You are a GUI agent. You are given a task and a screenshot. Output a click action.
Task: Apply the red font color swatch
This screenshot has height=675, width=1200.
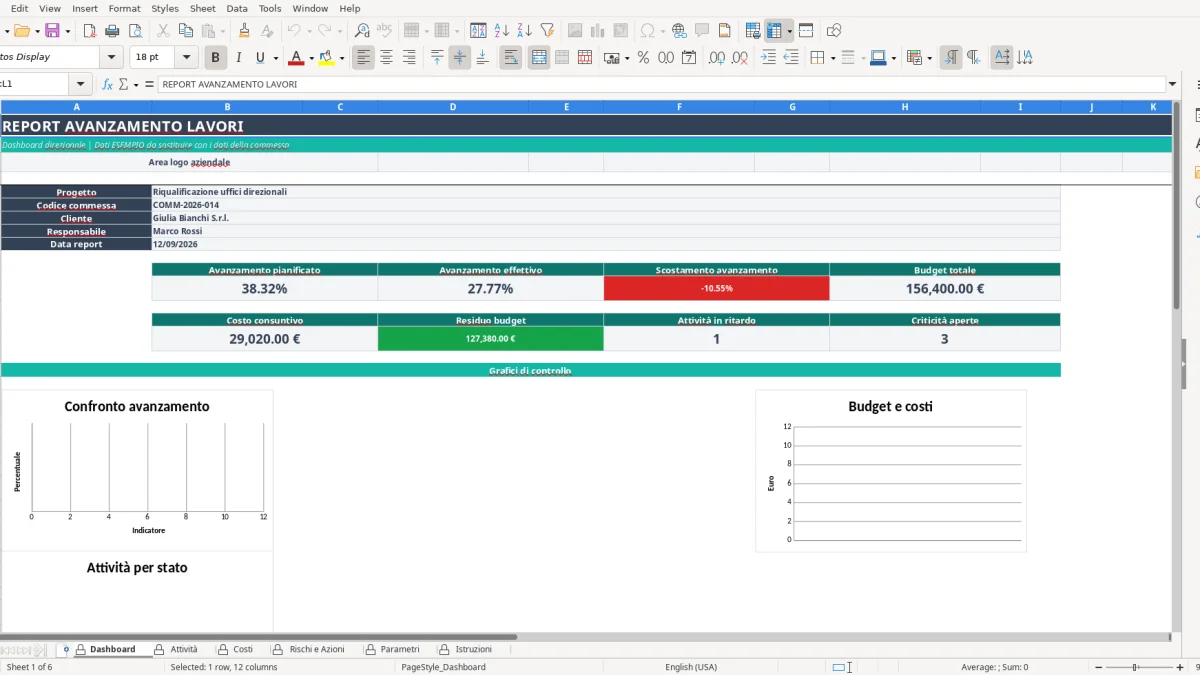[x=296, y=58]
